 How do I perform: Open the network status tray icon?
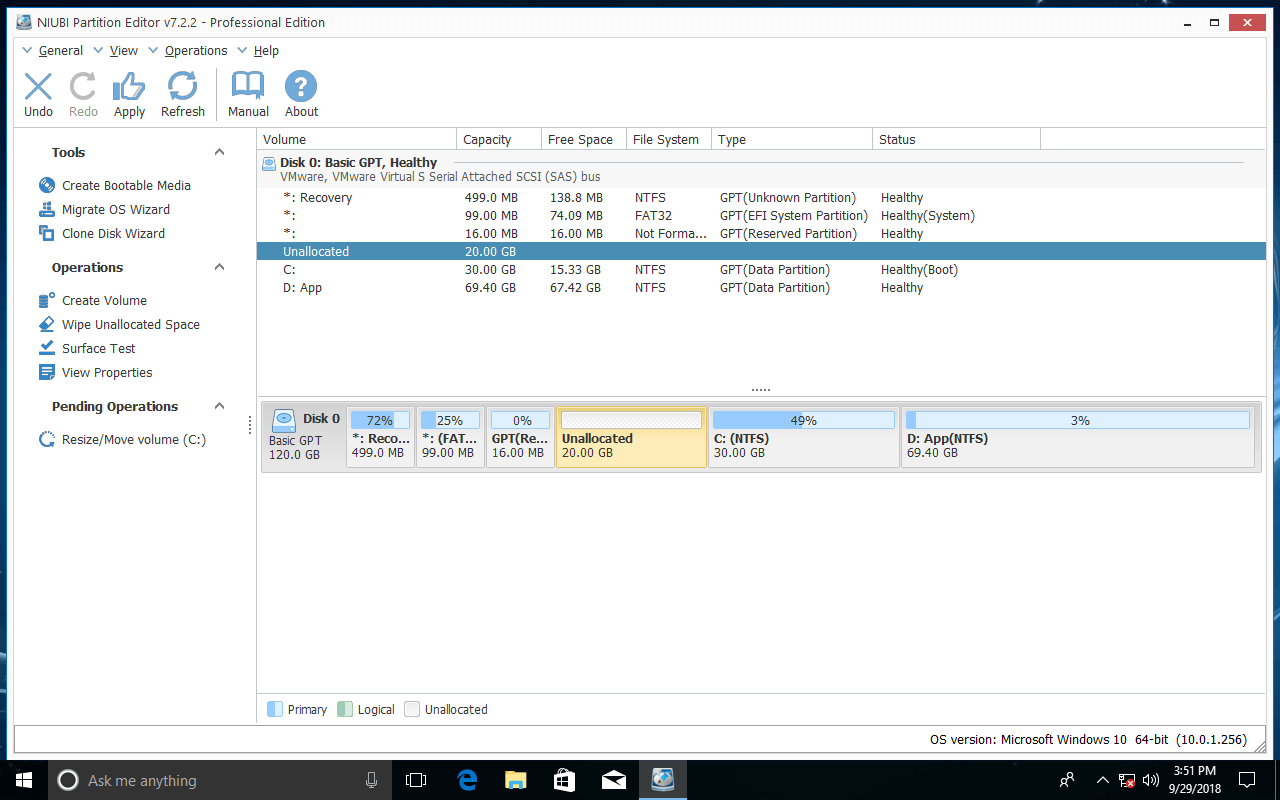click(1127, 780)
